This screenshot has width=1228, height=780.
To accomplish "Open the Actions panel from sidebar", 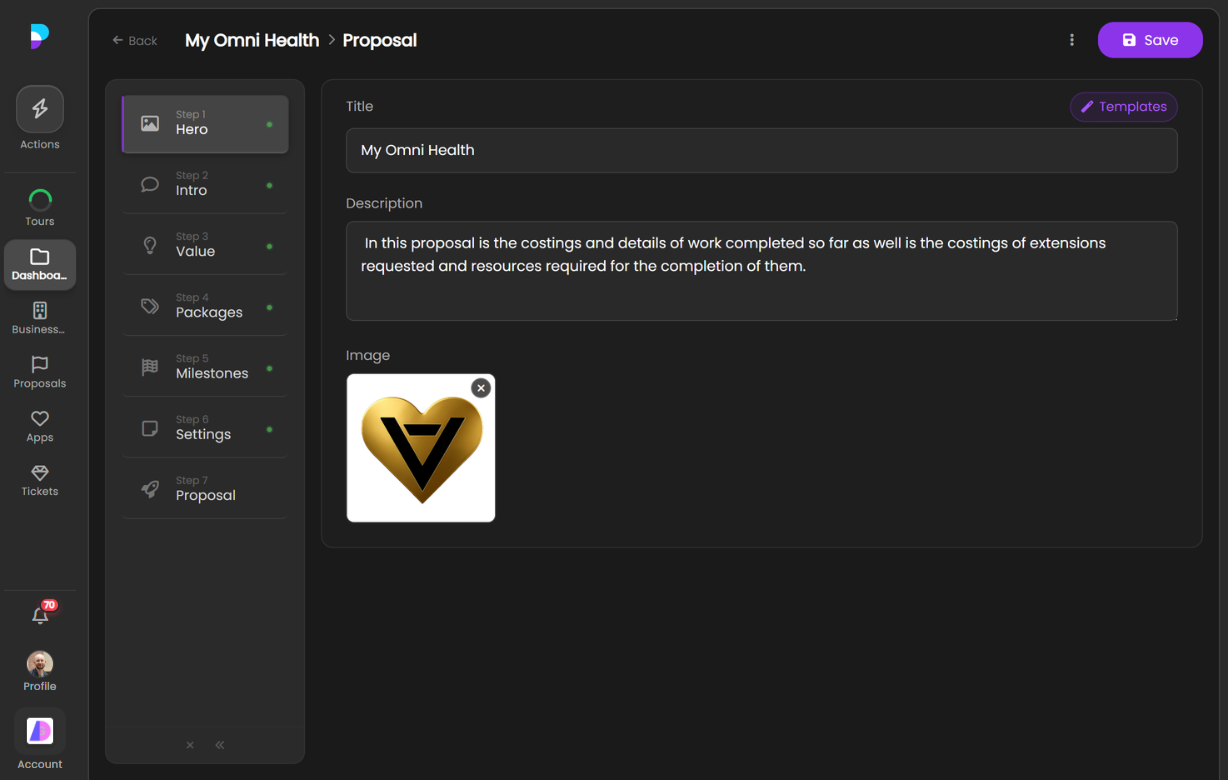I will coord(39,108).
